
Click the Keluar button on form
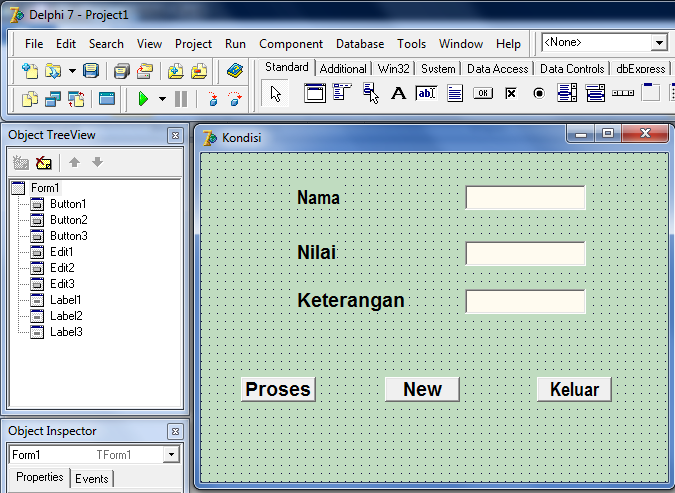point(574,389)
